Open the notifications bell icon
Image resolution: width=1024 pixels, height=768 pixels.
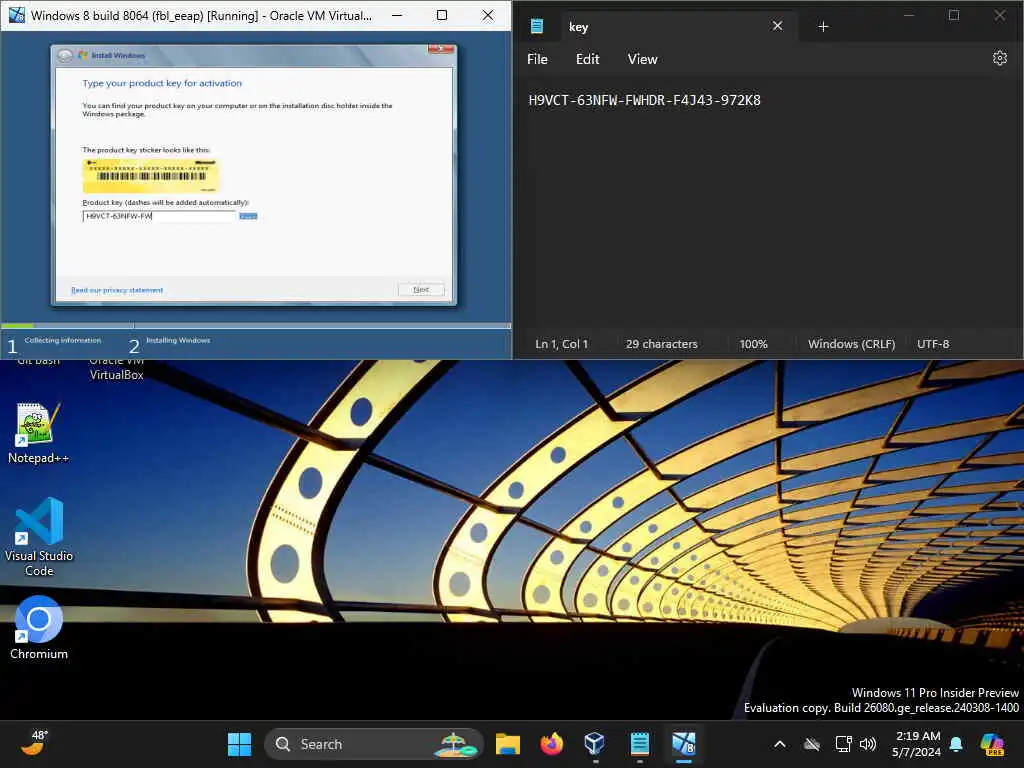(956, 744)
